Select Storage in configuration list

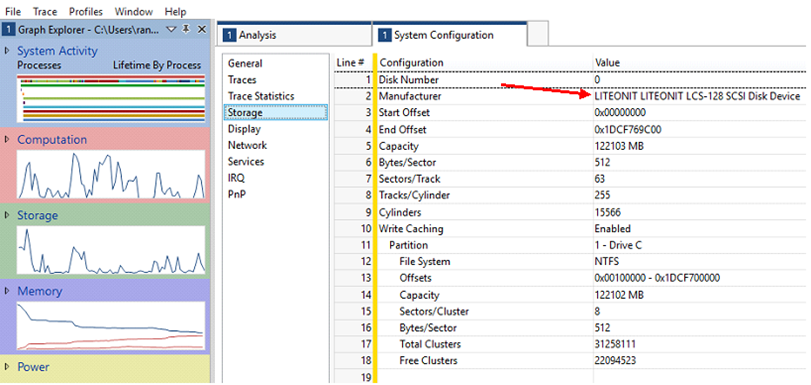pyautogui.click(x=276, y=112)
